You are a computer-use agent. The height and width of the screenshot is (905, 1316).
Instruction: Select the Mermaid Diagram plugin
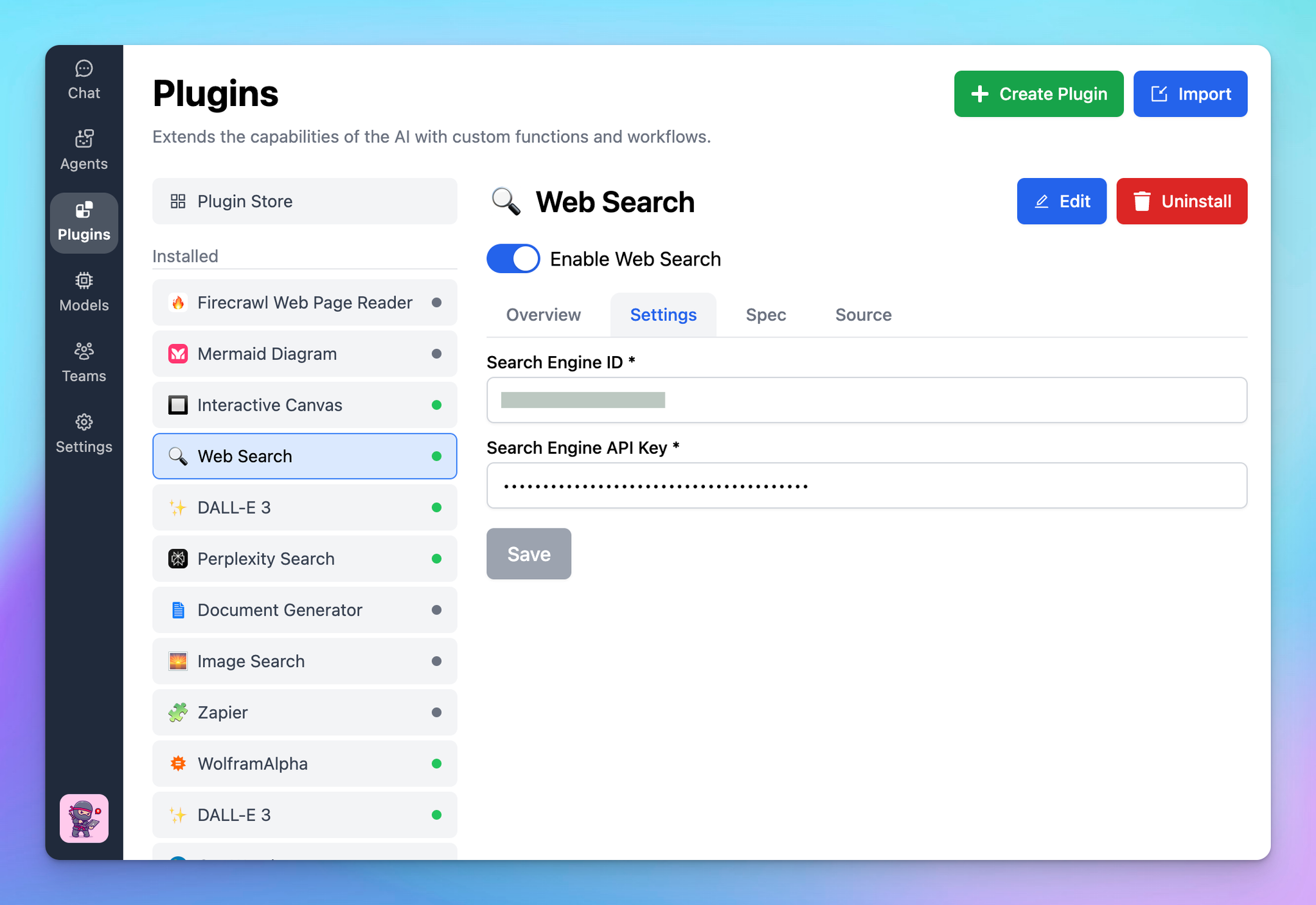coord(305,354)
